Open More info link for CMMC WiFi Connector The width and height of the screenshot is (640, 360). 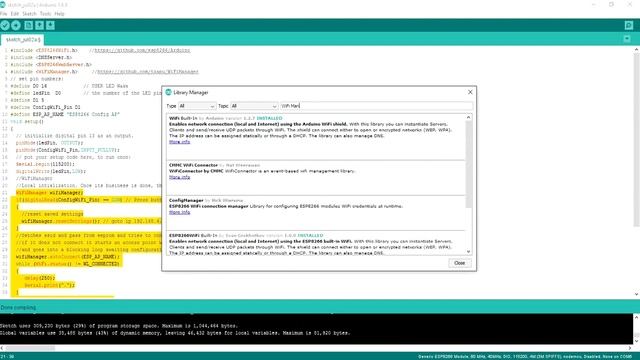[x=180, y=177]
